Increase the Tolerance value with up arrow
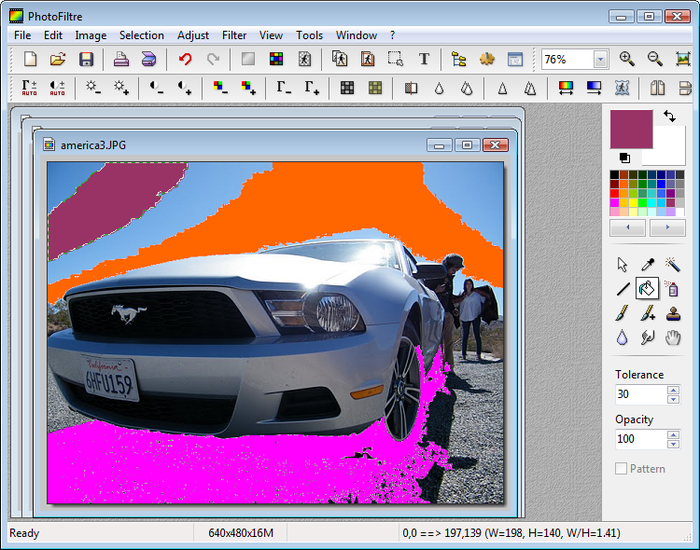The image size is (700, 550). (x=672, y=389)
